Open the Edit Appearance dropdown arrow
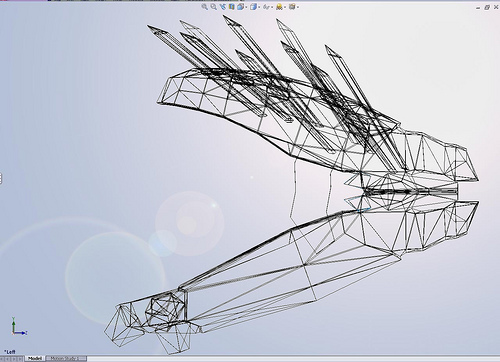The width and height of the screenshot is (500, 362). (x=285, y=7)
